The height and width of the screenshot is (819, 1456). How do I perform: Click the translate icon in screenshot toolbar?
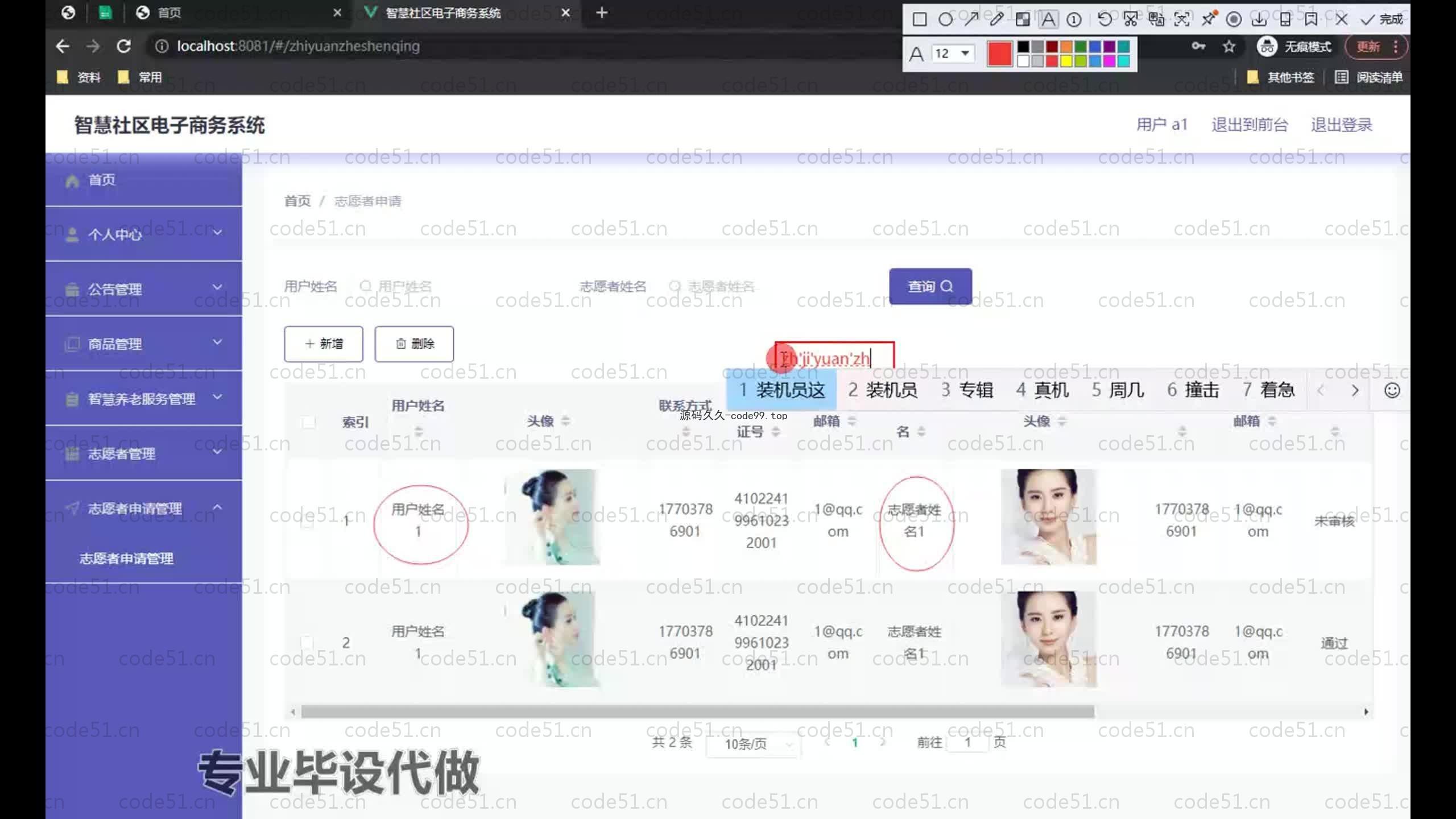pyautogui.click(x=1156, y=20)
